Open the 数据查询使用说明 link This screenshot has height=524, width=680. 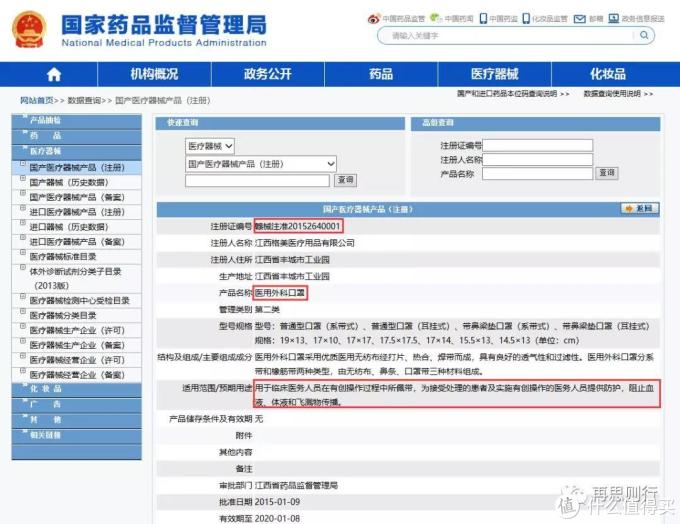click(612, 94)
